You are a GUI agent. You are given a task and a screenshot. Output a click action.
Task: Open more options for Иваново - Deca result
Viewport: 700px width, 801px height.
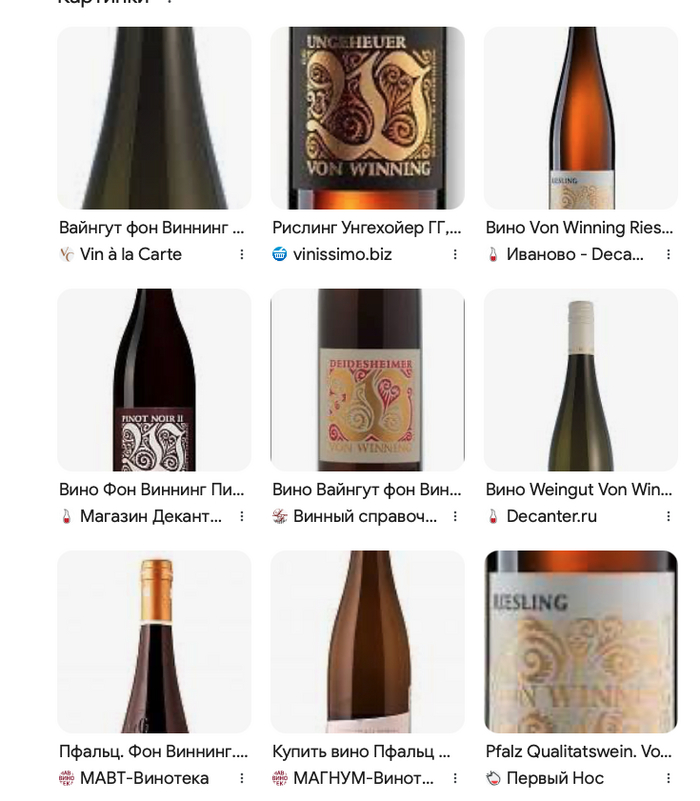[668, 254]
